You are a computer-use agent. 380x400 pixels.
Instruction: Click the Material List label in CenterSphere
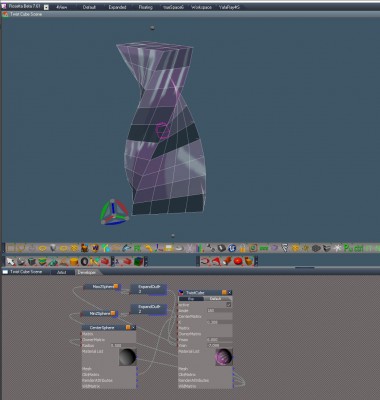click(x=93, y=351)
